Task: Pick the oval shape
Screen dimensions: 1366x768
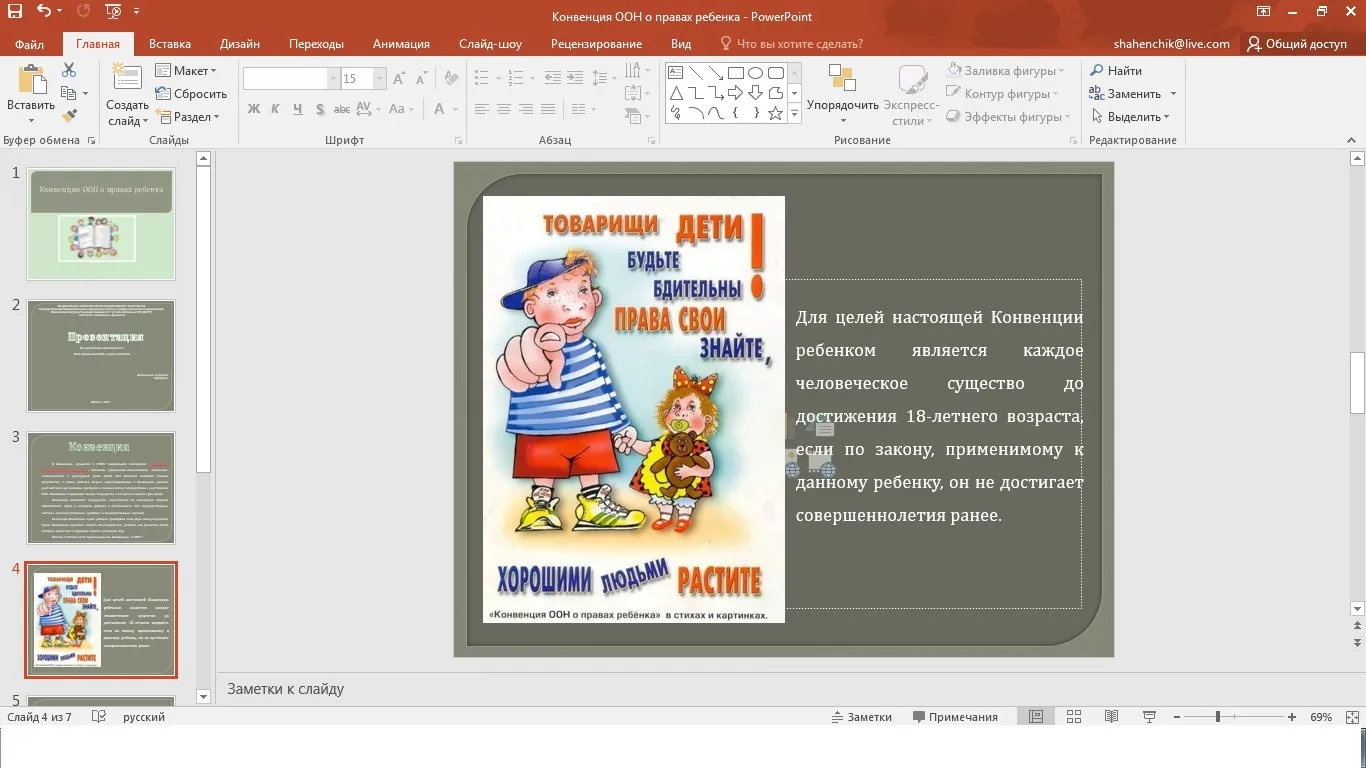Action: (755, 73)
